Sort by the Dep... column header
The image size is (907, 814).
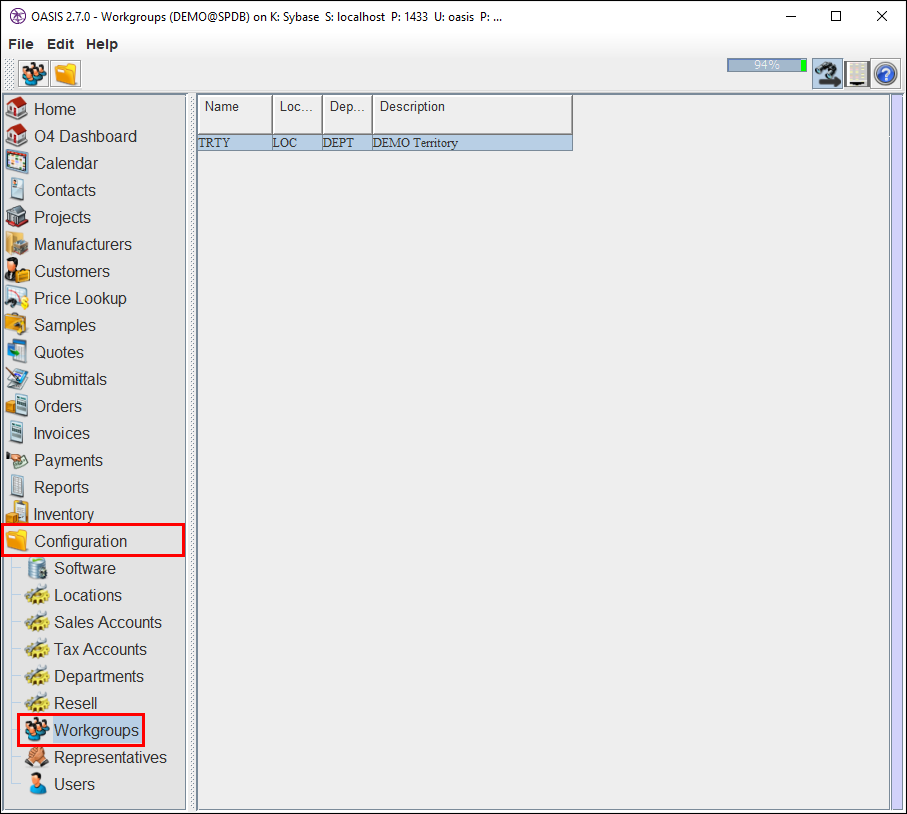click(347, 115)
